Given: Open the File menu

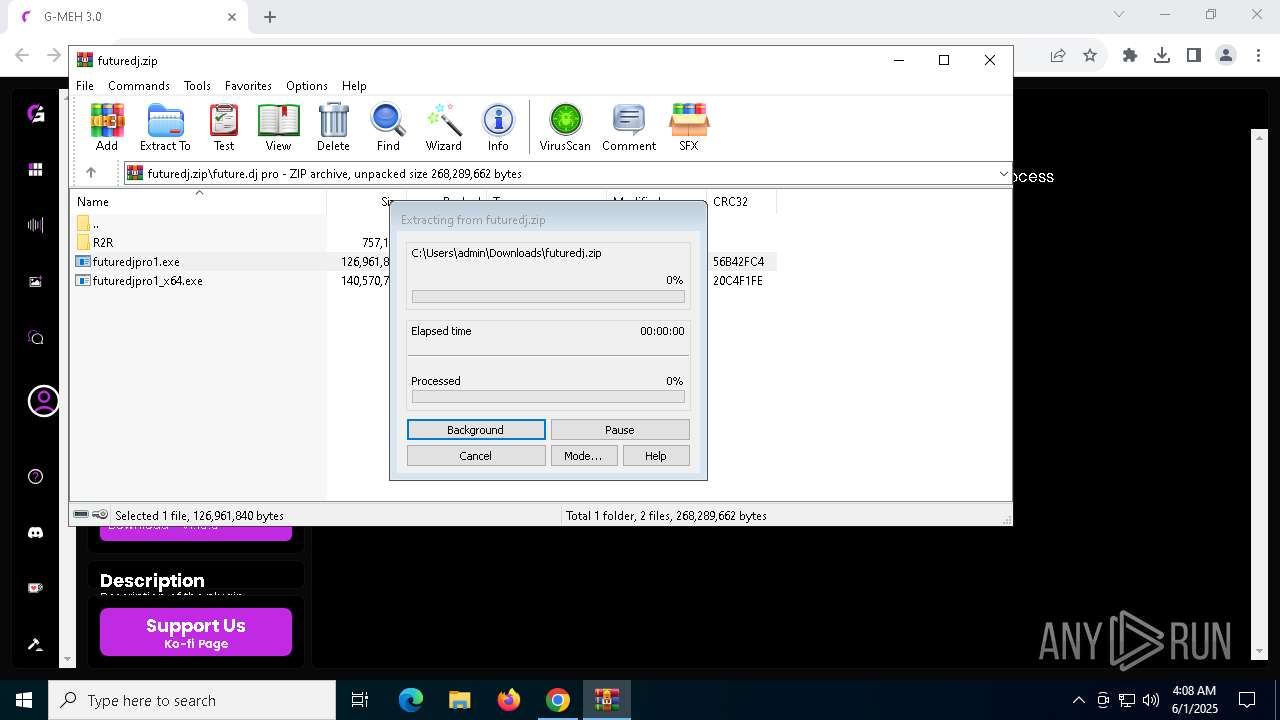Looking at the screenshot, I should click(85, 86).
